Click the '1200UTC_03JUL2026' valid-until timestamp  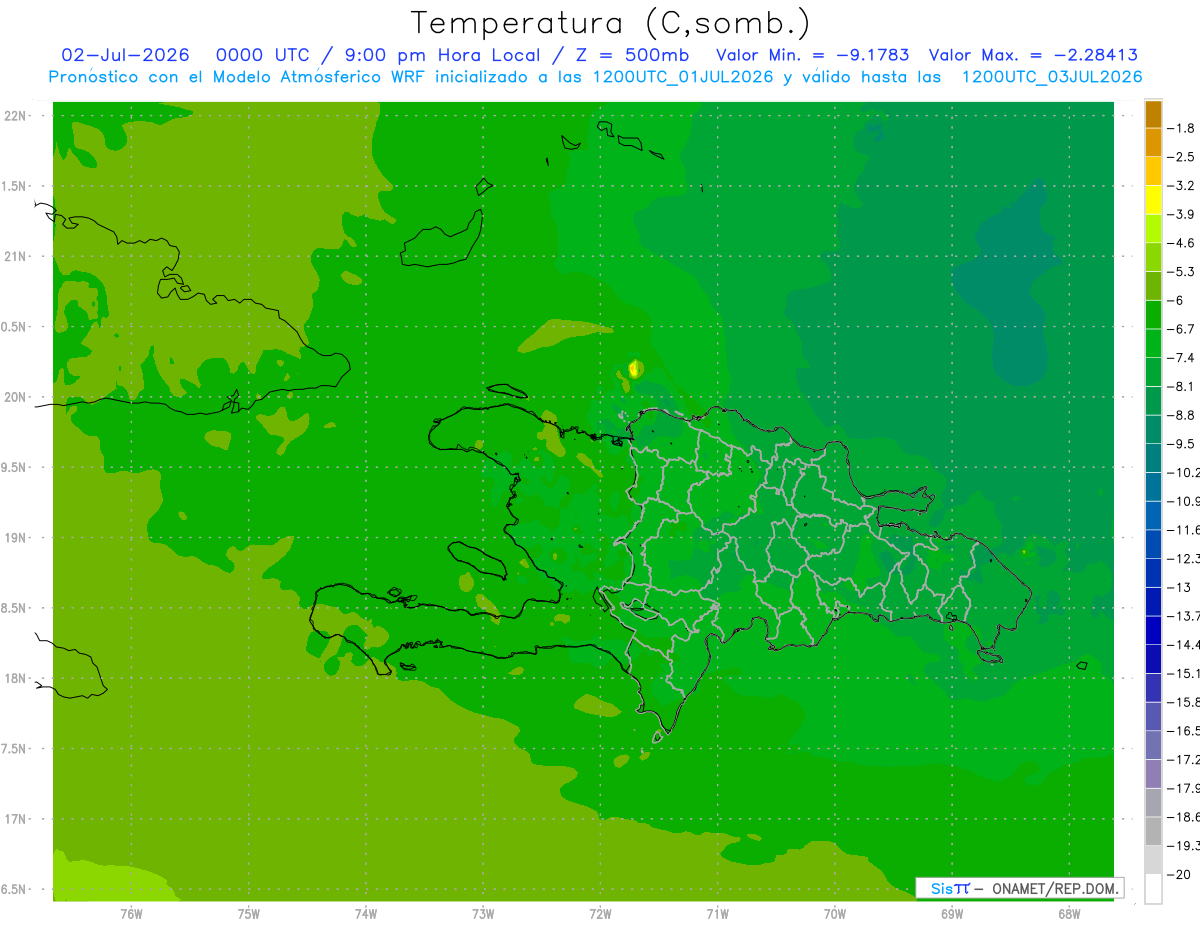click(1052, 77)
